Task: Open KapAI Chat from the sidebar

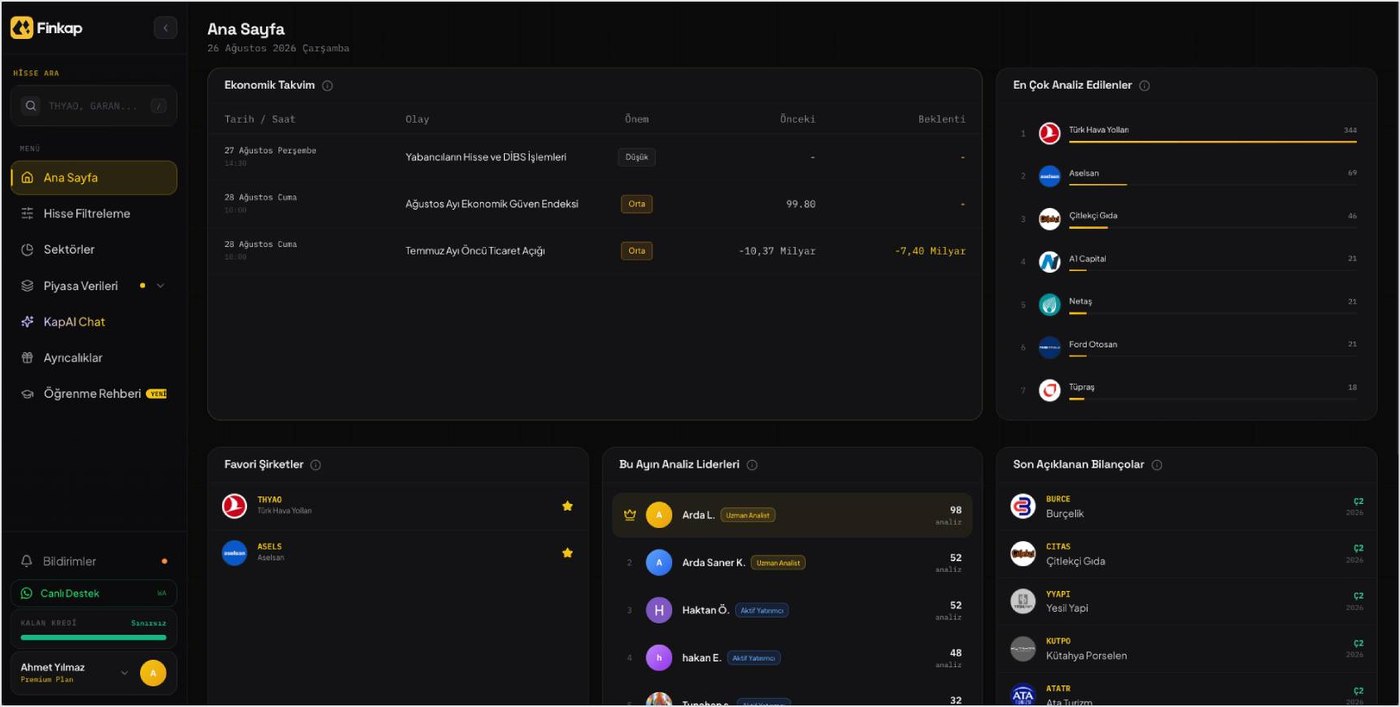Action: 94,322
